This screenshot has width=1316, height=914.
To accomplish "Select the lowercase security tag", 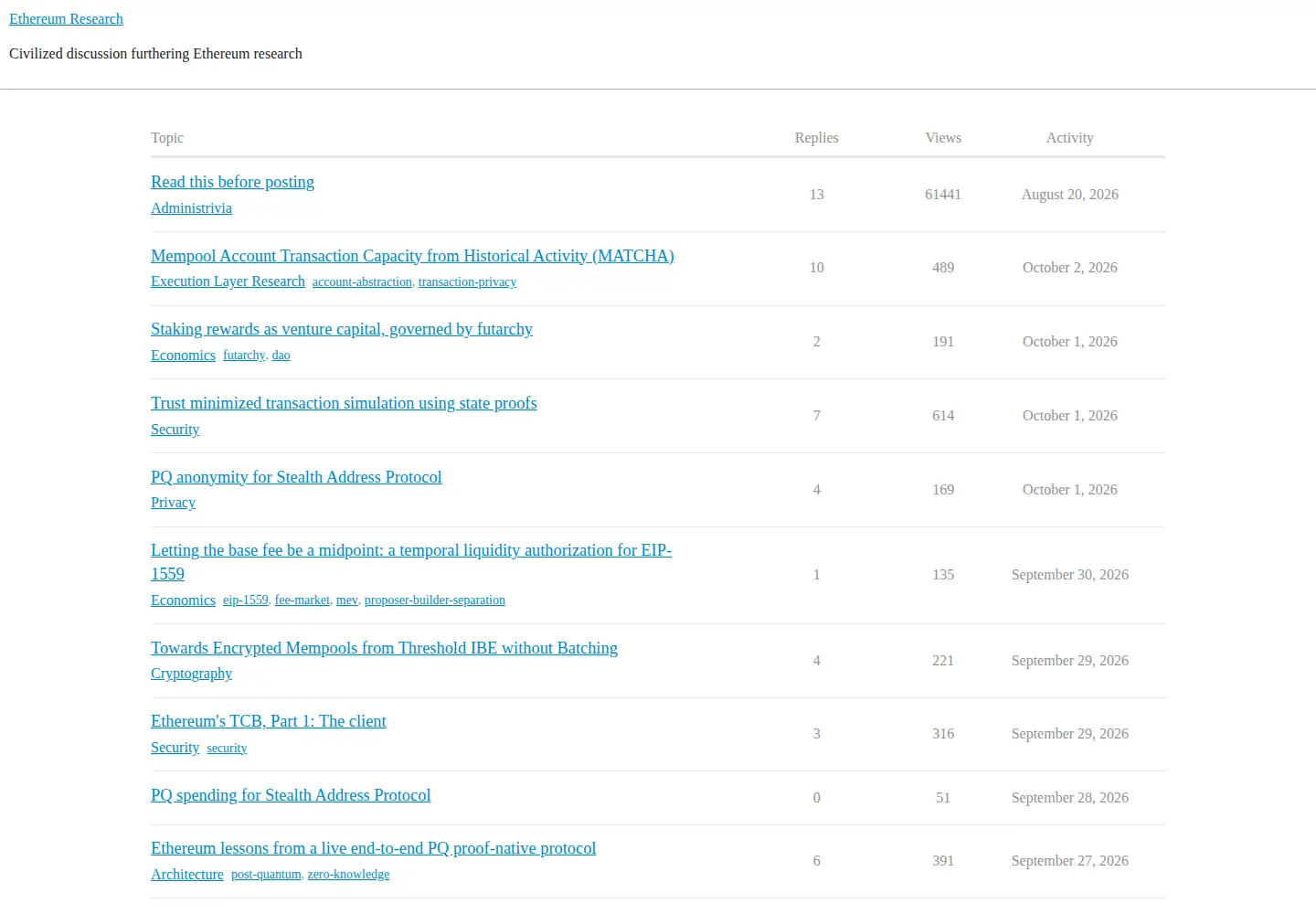I will pyautogui.click(x=227, y=749).
